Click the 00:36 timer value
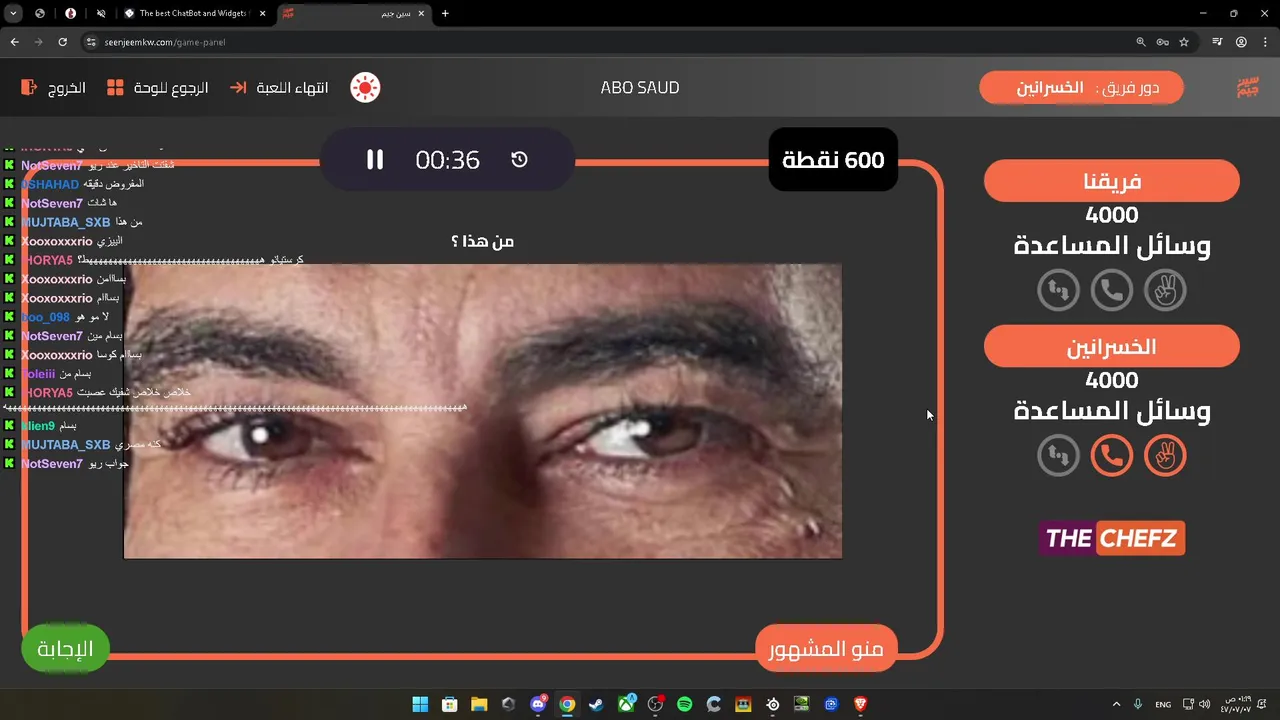Viewport: 1280px width, 720px height. point(447,160)
